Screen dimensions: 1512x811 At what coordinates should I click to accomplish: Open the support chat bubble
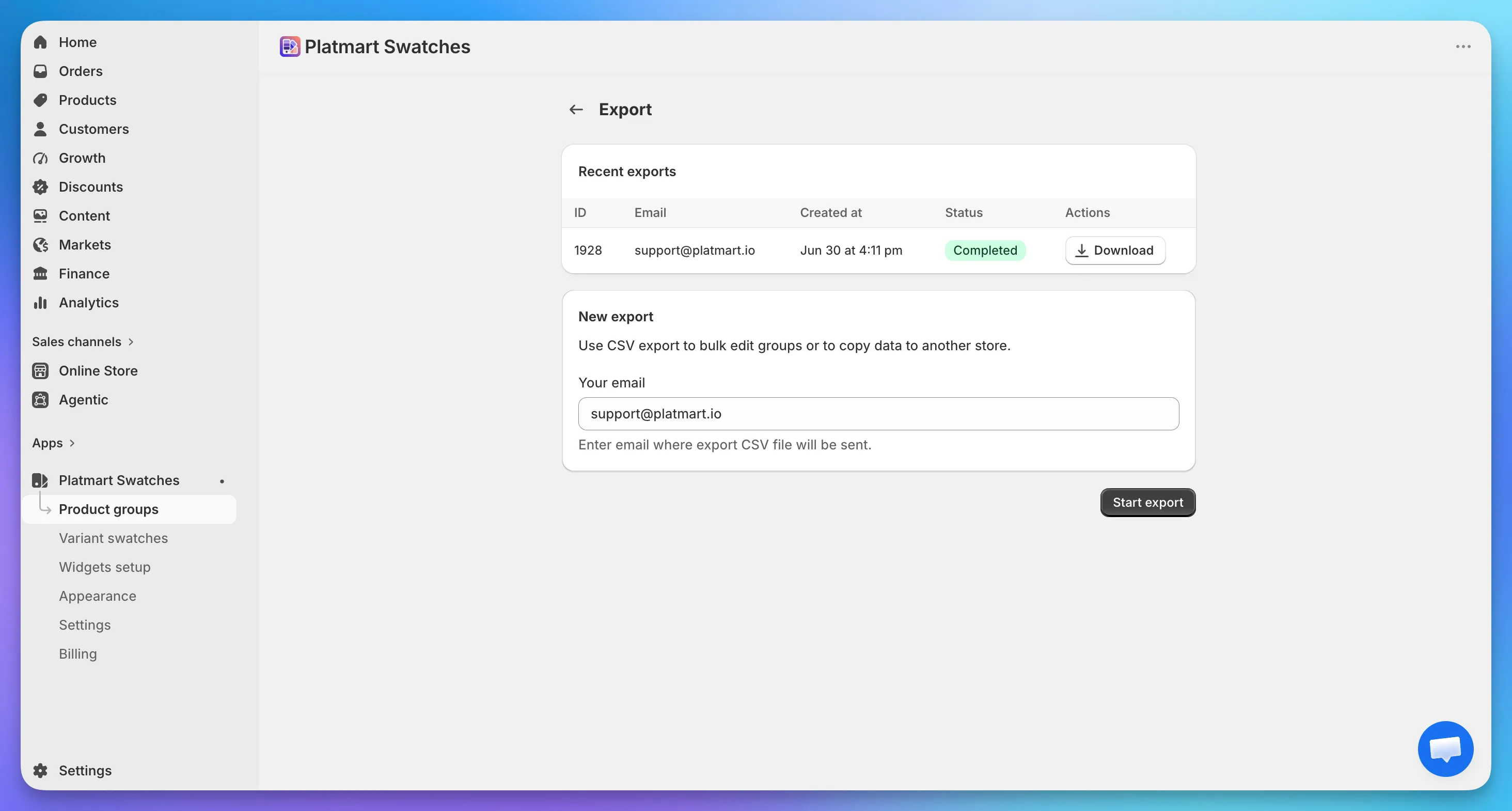coord(1445,748)
